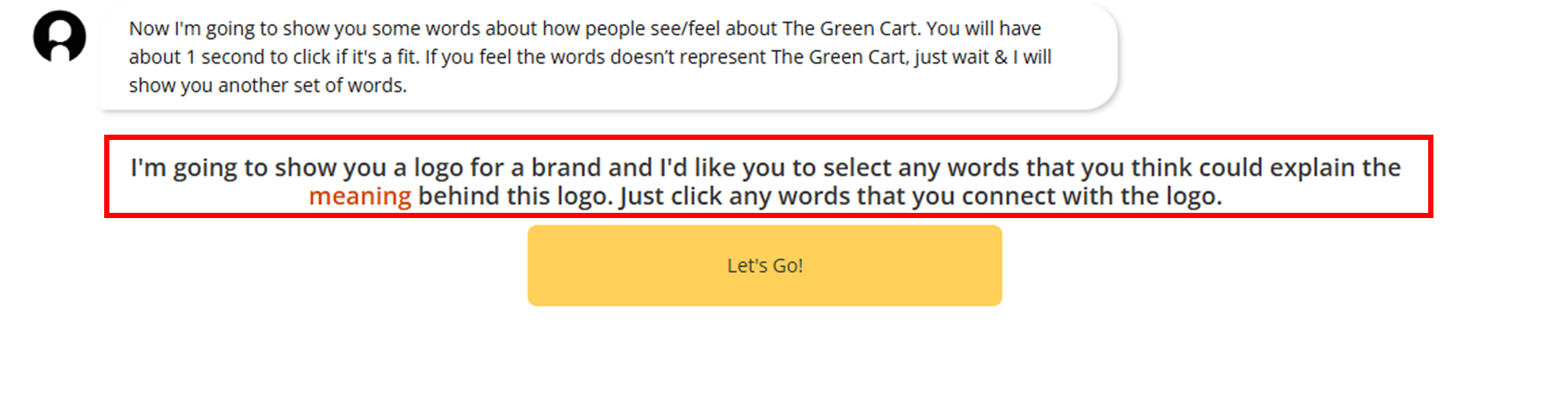Image resolution: width=1568 pixels, height=397 pixels.
Task: Click the chatbot avatar icon
Action: tap(59, 36)
